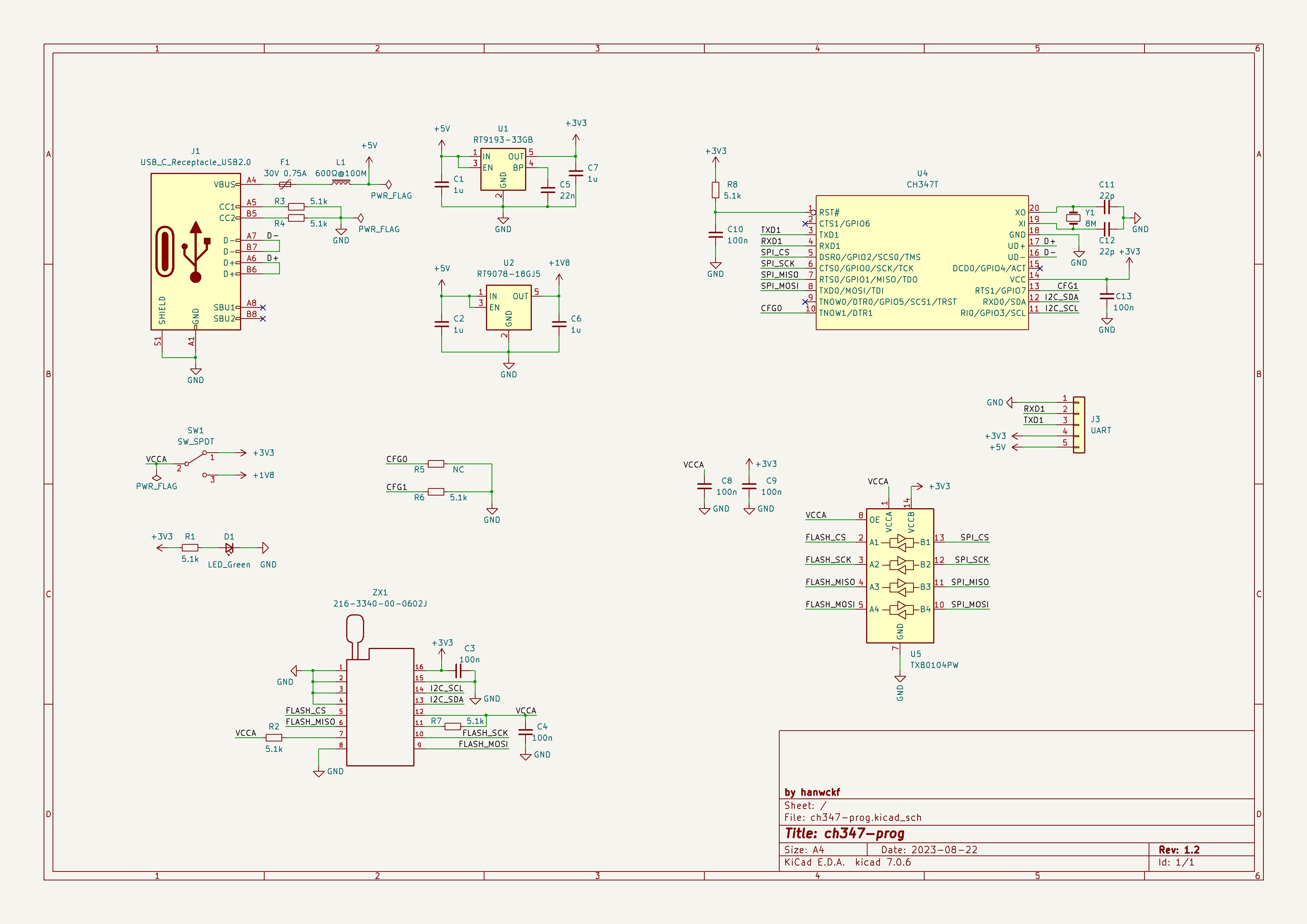Select the RT9193-33GB regulator U1

point(503,169)
